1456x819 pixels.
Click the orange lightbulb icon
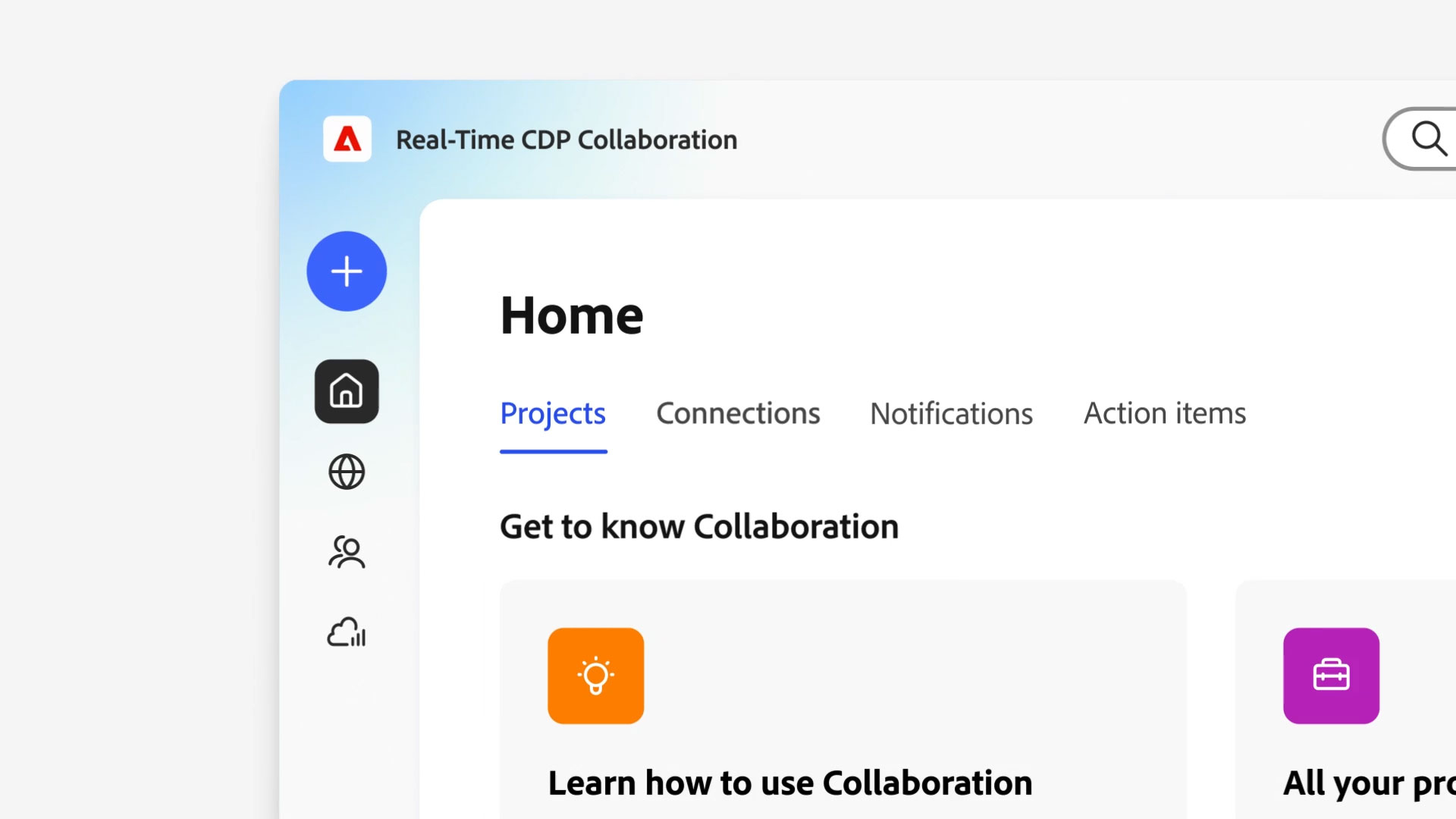[x=595, y=676]
